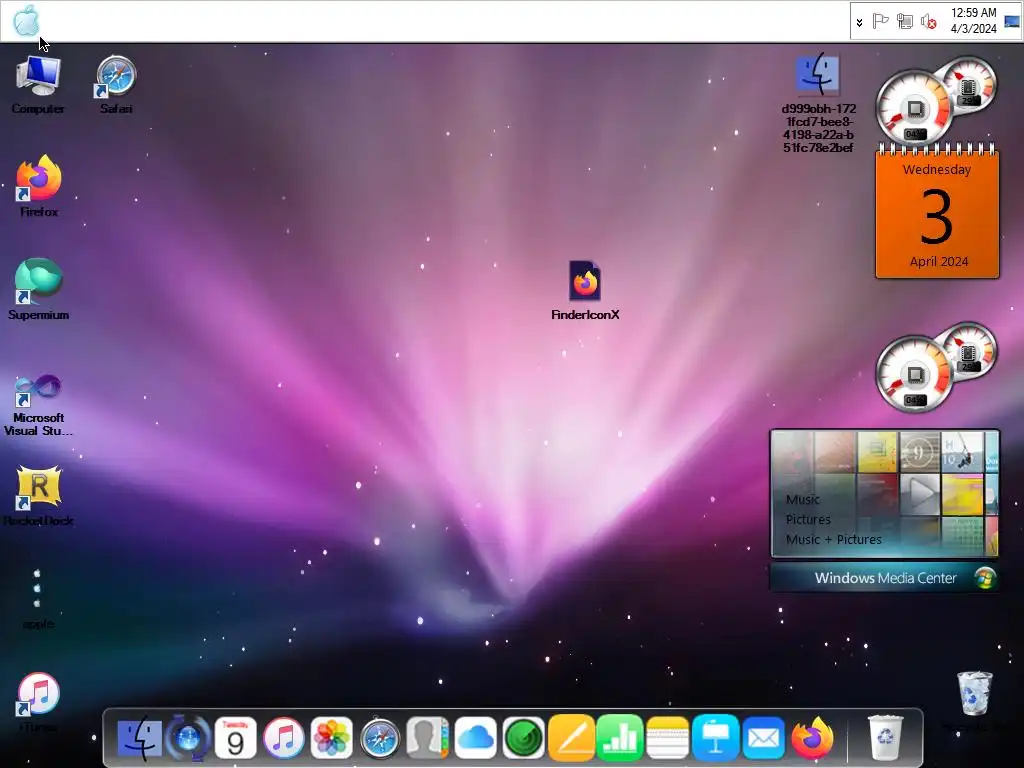Select the d999obh Finder-face file icon

(x=818, y=103)
